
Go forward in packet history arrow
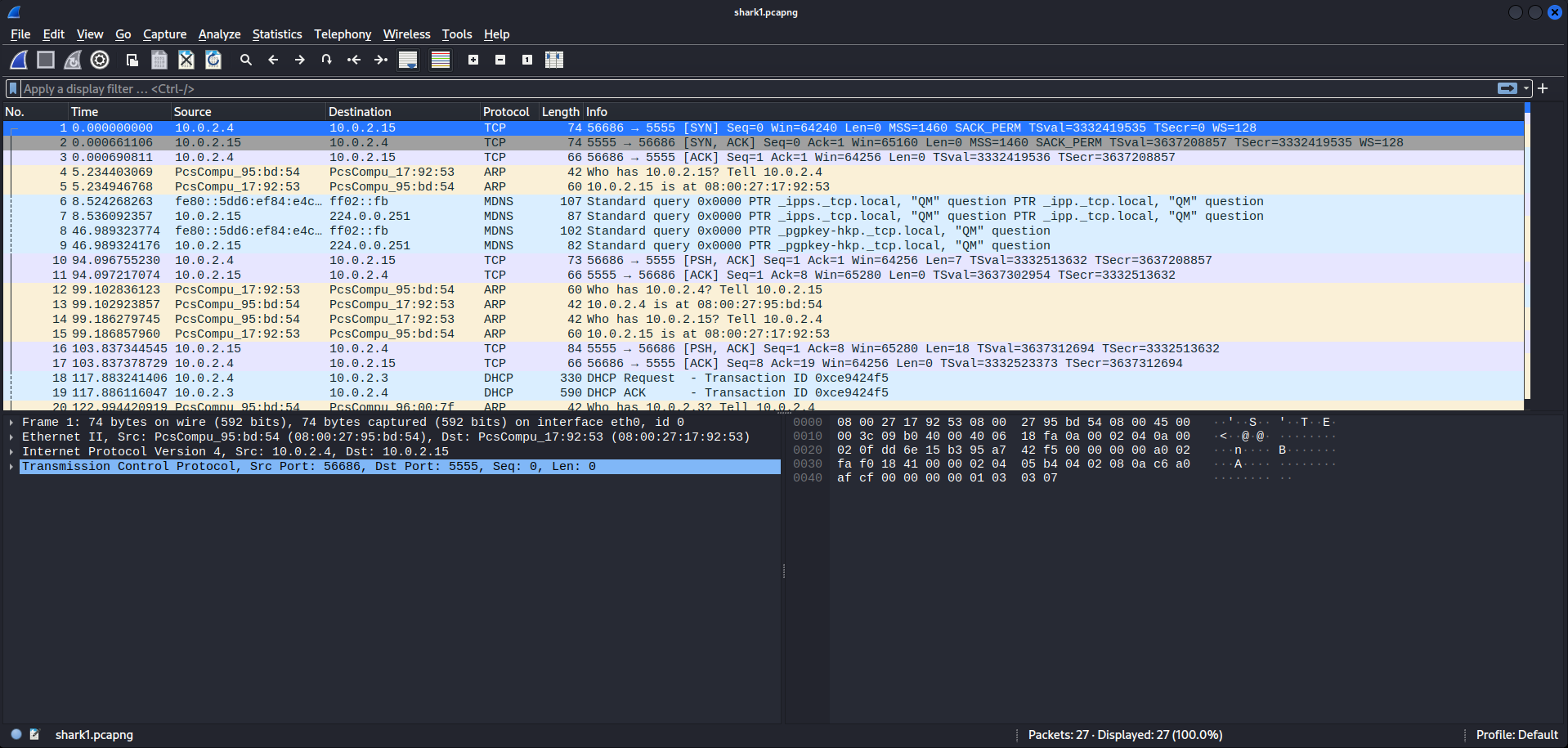(x=300, y=60)
